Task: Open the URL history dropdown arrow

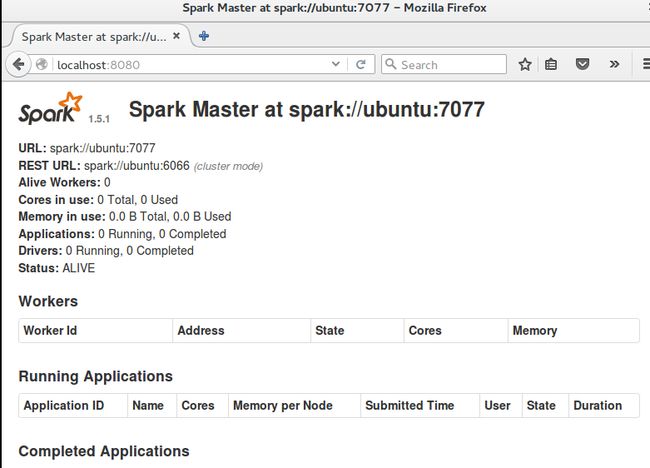Action: click(x=336, y=64)
